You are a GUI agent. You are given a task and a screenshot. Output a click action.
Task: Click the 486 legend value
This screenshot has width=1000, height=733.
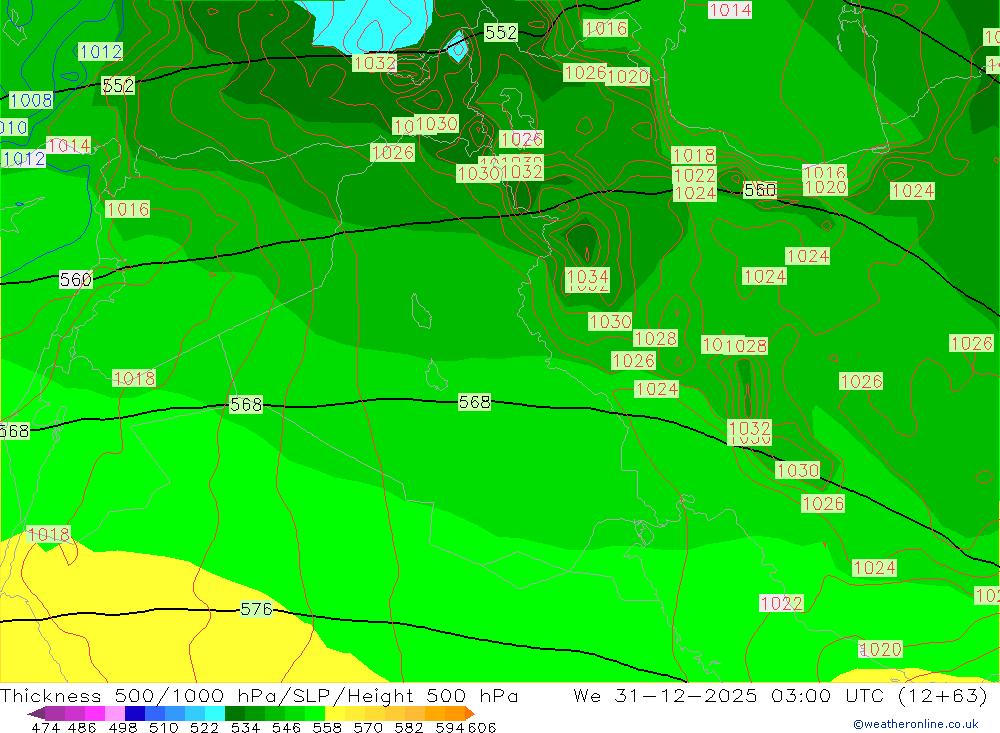click(82, 727)
